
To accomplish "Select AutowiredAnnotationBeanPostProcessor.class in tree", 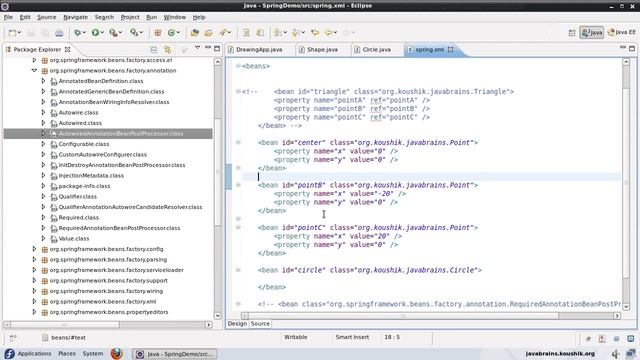I will 121,133.
